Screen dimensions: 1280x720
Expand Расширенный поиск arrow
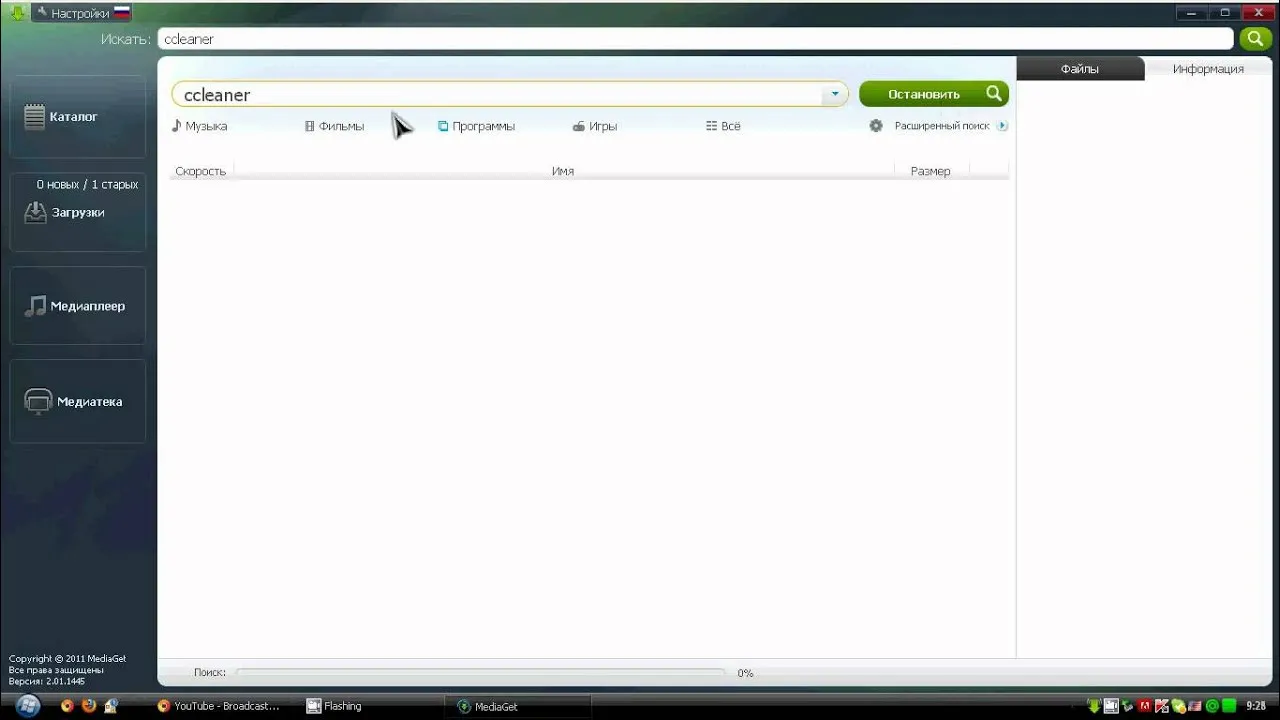click(x=1002, y=126)
